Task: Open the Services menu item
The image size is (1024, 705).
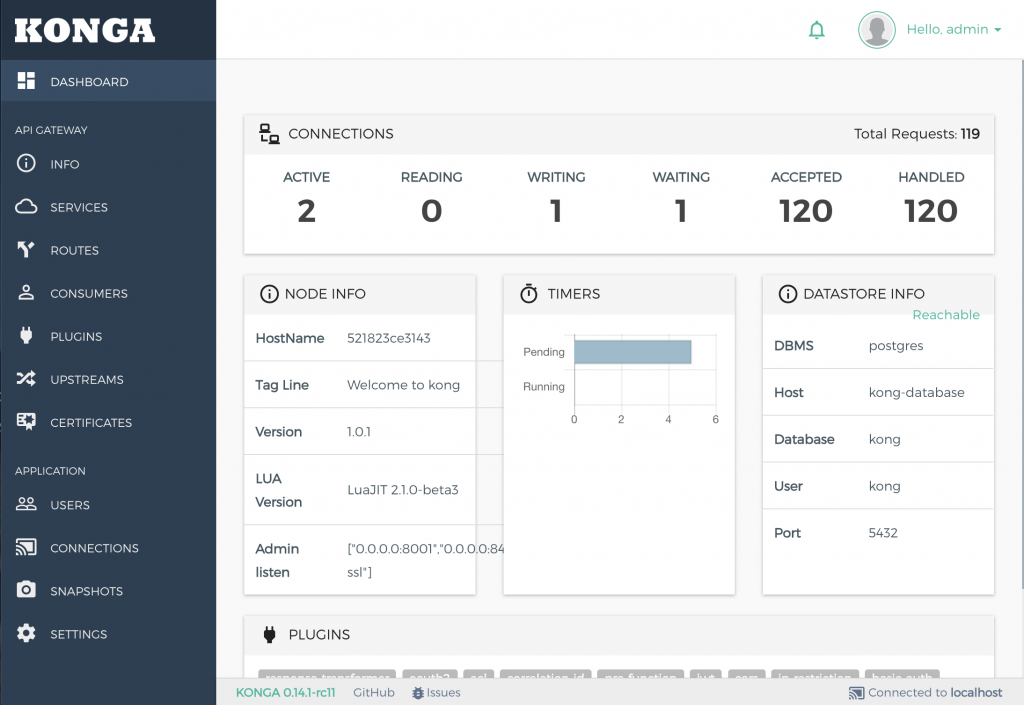Action: pyautogui.click(x=108, y=207)
